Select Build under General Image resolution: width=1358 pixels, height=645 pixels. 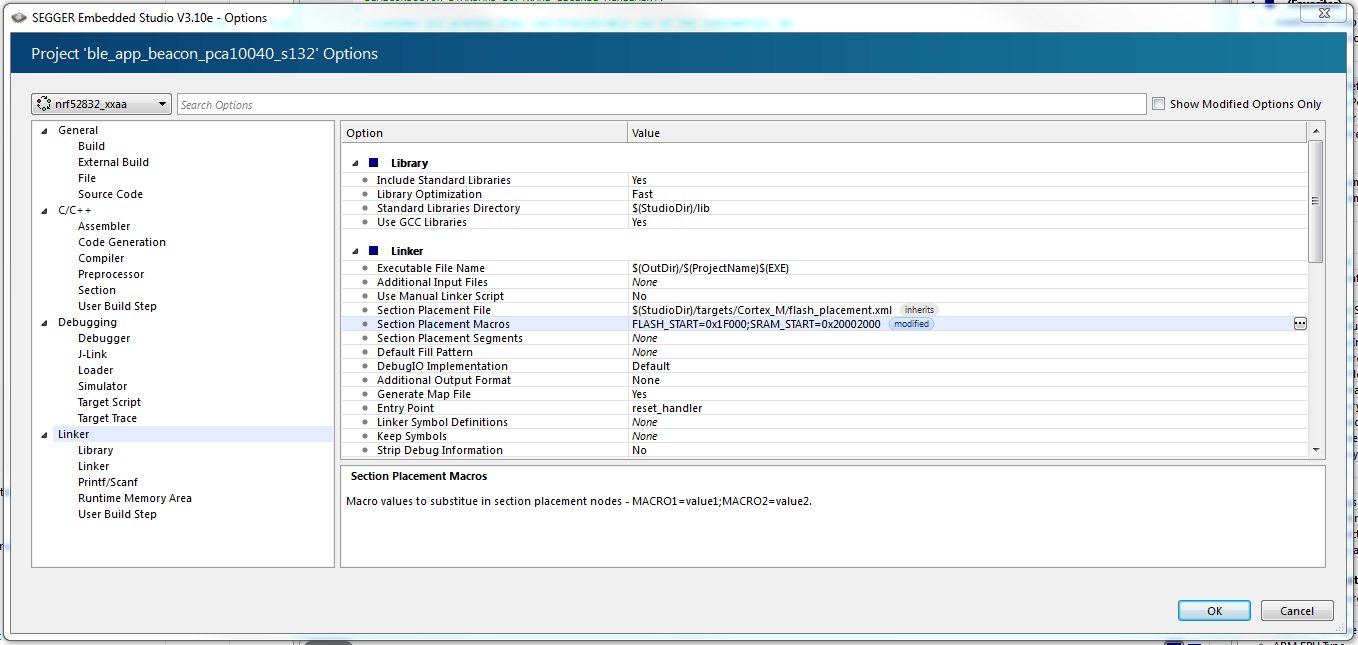pyautogui.click(x=91, y=146)
